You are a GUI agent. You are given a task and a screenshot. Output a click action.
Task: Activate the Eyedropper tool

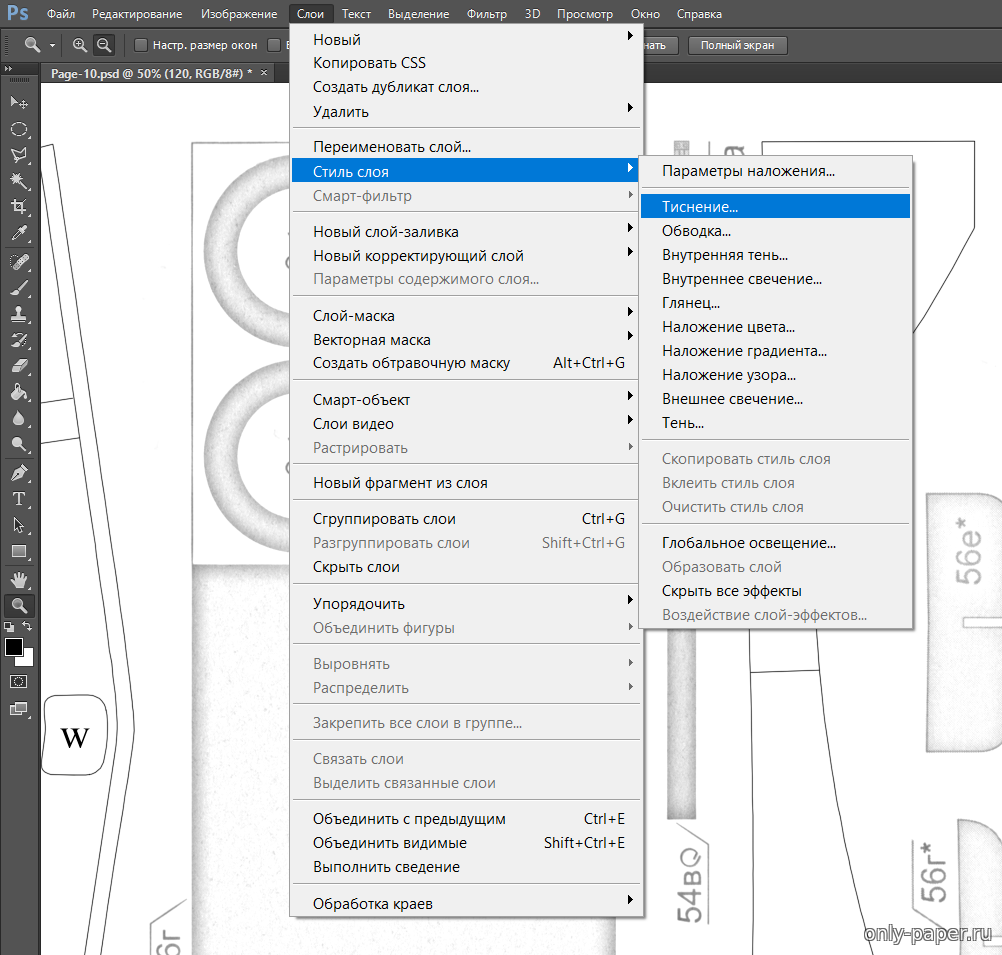pyautogui.click(x=18, y=234)
